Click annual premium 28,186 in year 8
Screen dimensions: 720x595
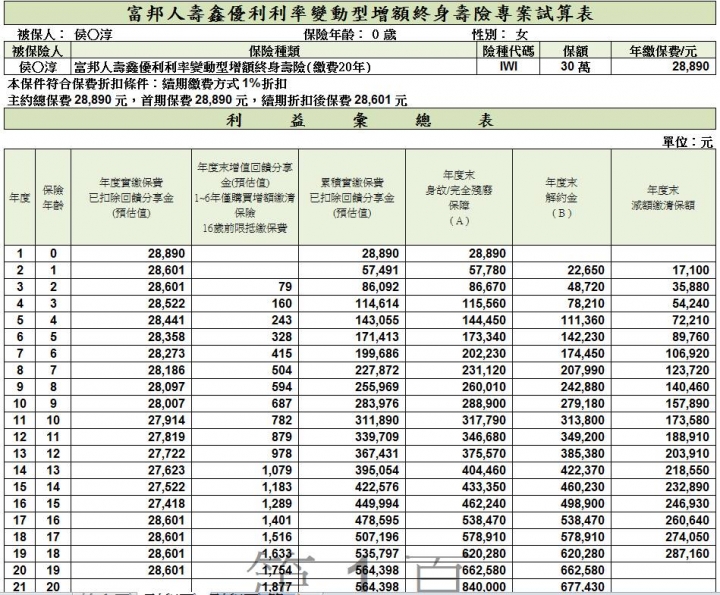point(166,370)
